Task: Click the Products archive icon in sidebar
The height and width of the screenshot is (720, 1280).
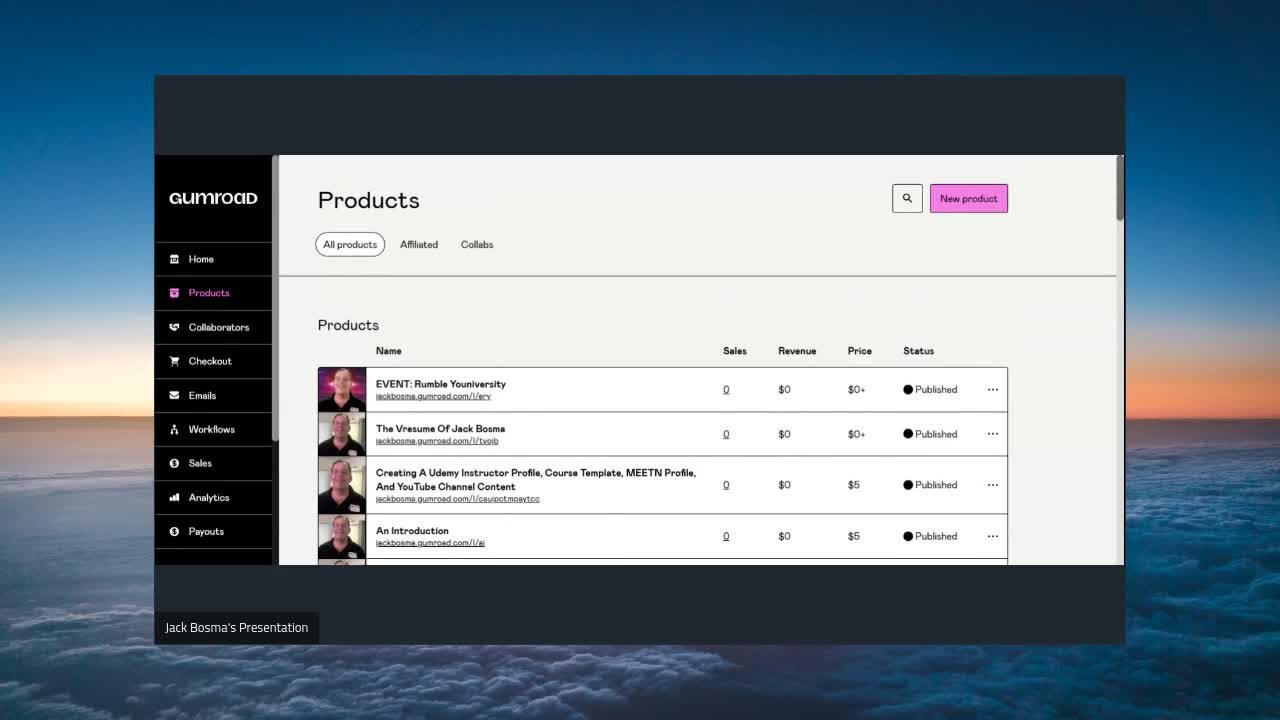Action: point(174,293)
